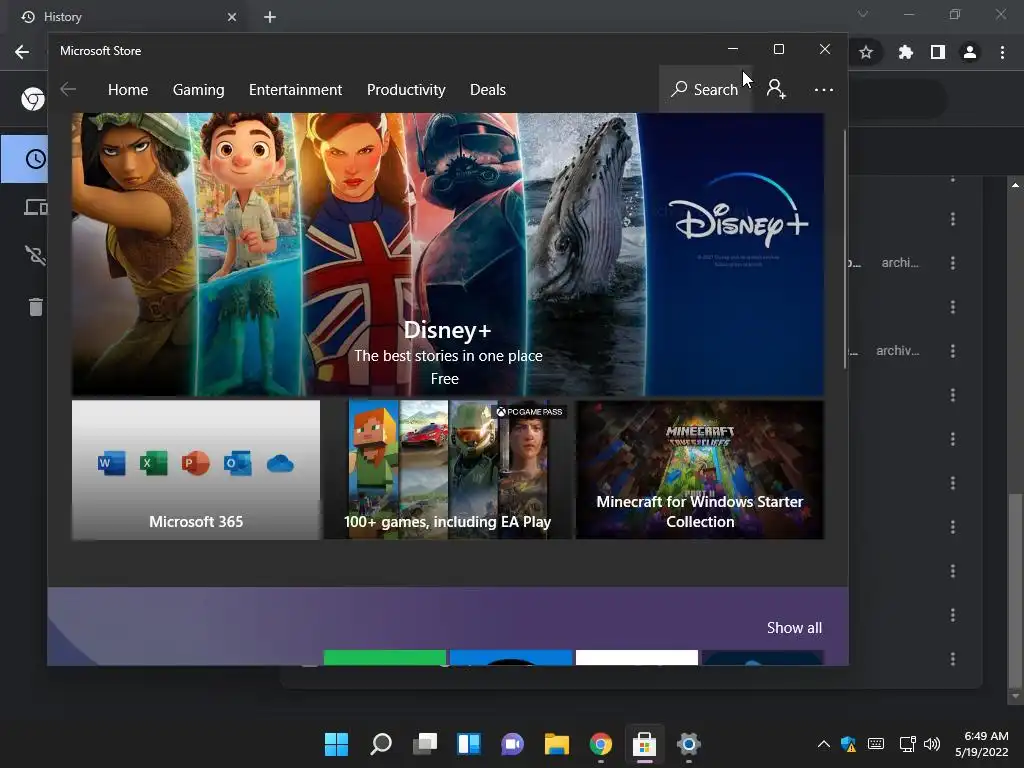Open Widgets from the taskbar

pyautogui.click(x=469, y=744)
